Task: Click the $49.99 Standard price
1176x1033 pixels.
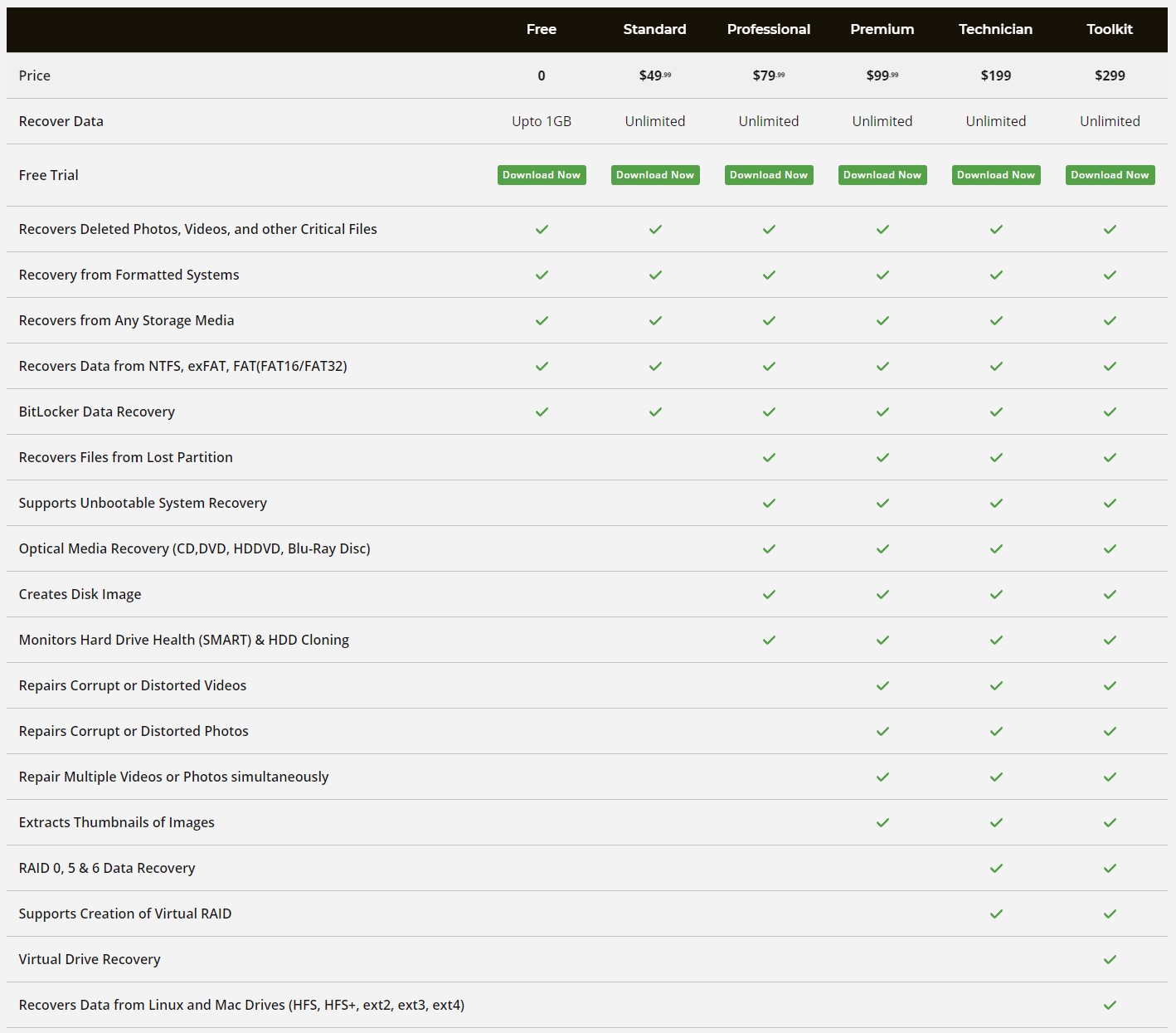Action: click(655, 76)
